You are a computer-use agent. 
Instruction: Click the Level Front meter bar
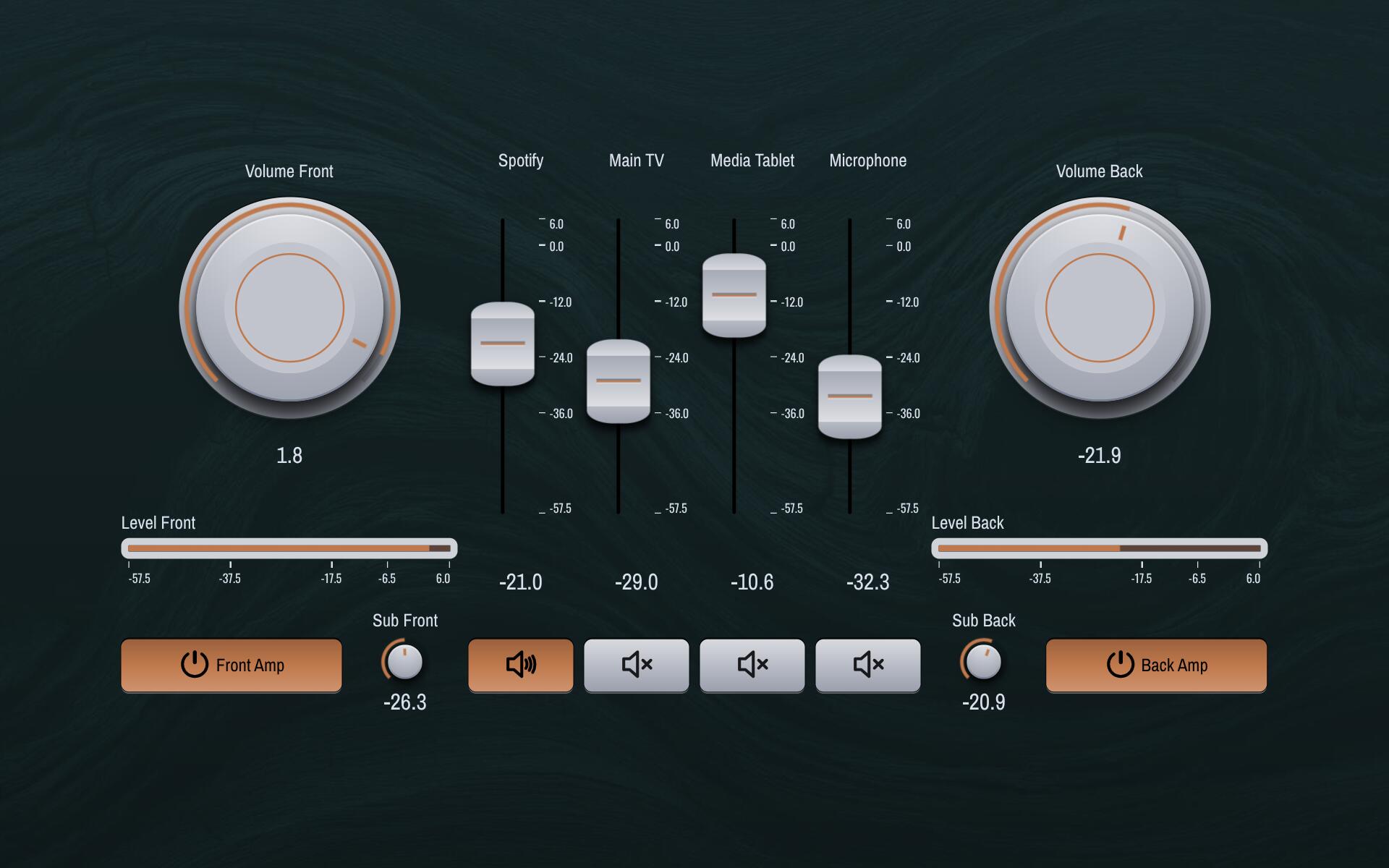pyautogui.click(x=289, y=548)
